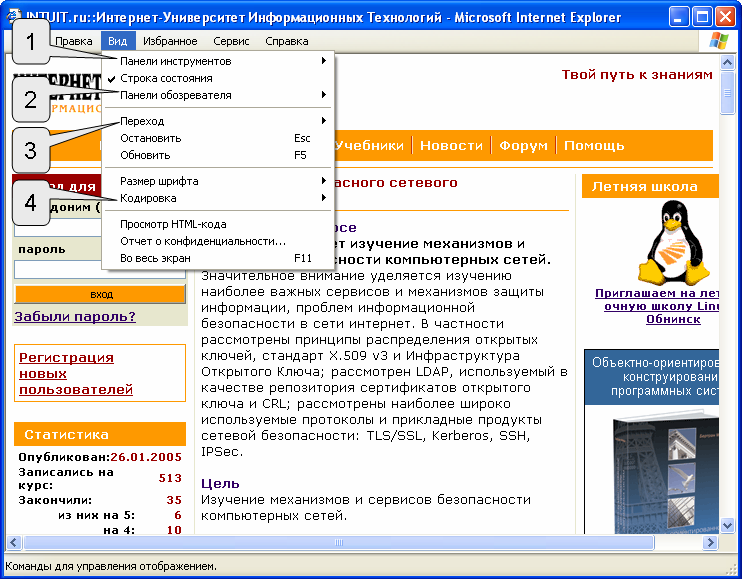This screenshot has width=742, height=579.
Task: Expand the Размер шрифта submenu
Action: pyautogui.click(x=218, y=181)
